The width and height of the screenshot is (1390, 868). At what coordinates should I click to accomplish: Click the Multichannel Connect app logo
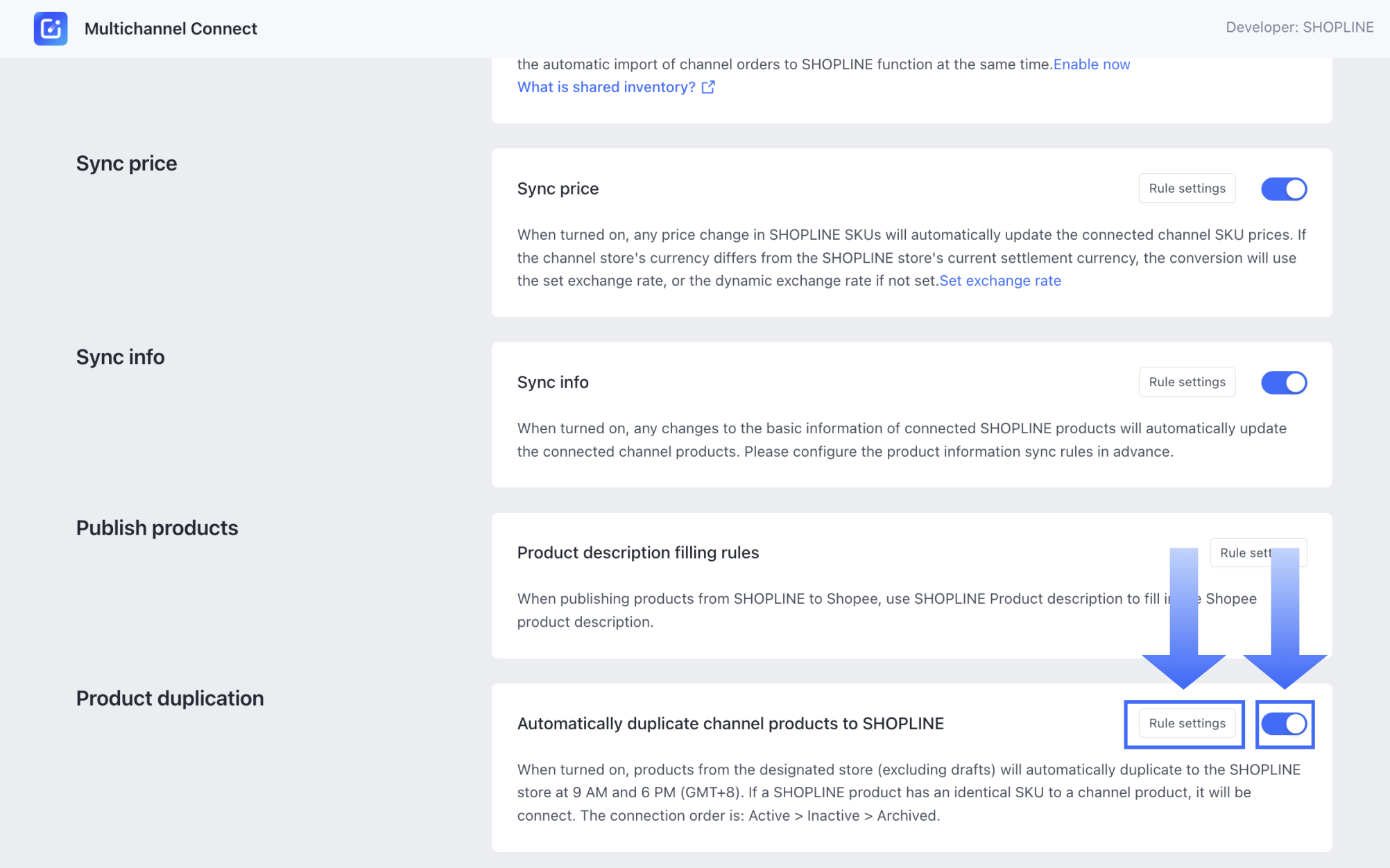click(51, 28)
